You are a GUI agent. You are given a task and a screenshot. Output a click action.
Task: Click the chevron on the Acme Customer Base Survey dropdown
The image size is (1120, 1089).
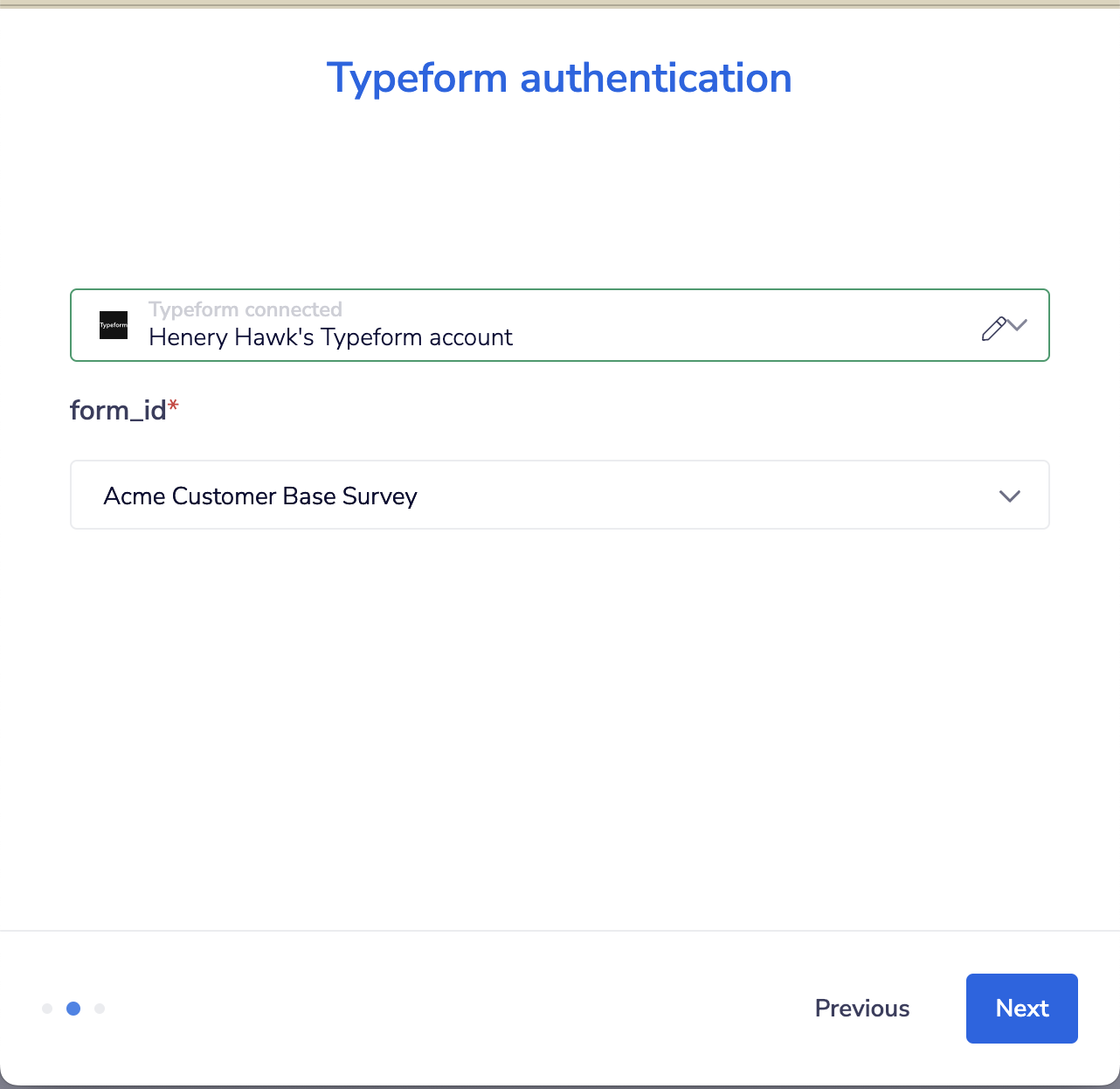click(1009, 496)
